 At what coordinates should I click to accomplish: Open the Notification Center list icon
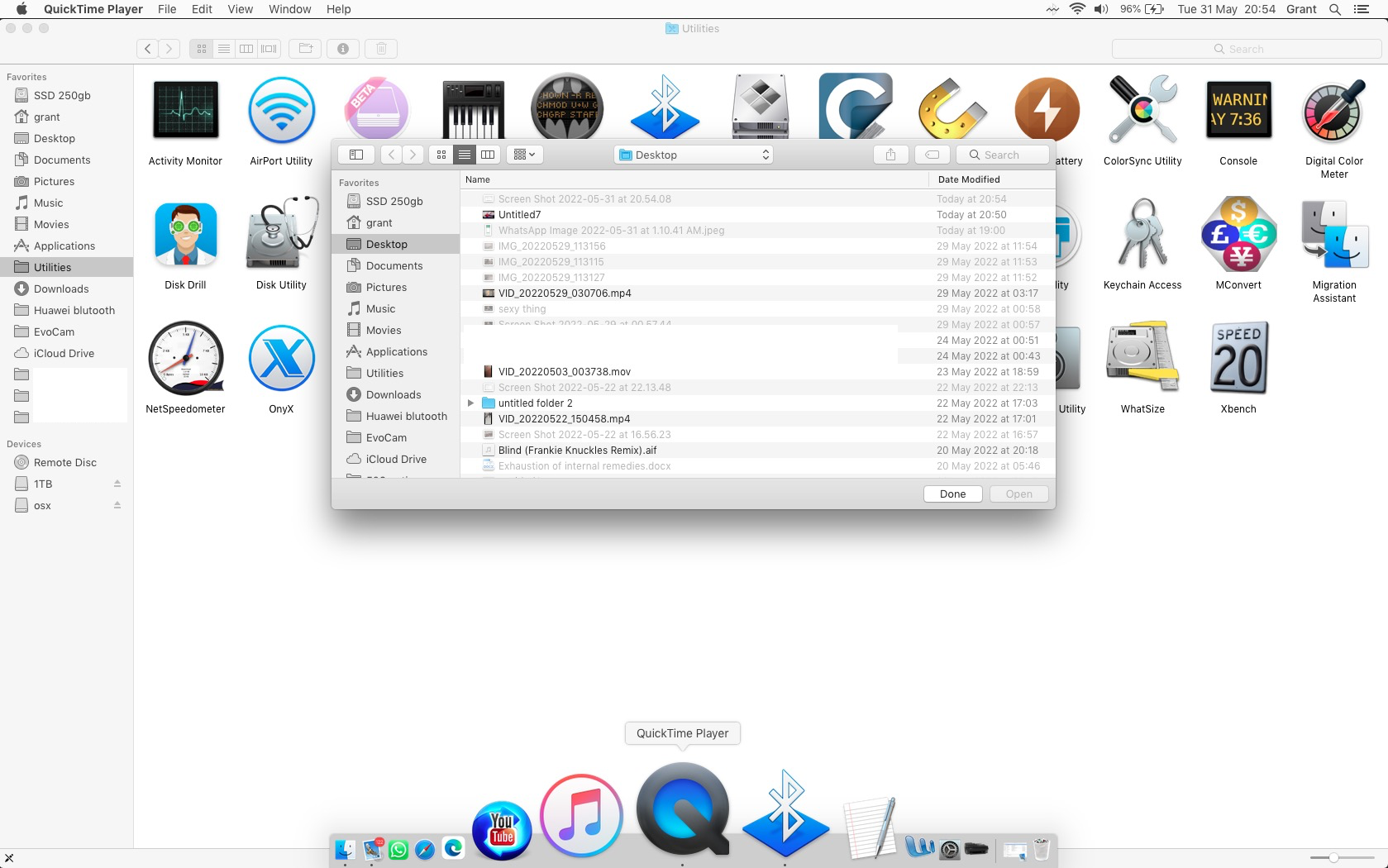[1362, 9]
